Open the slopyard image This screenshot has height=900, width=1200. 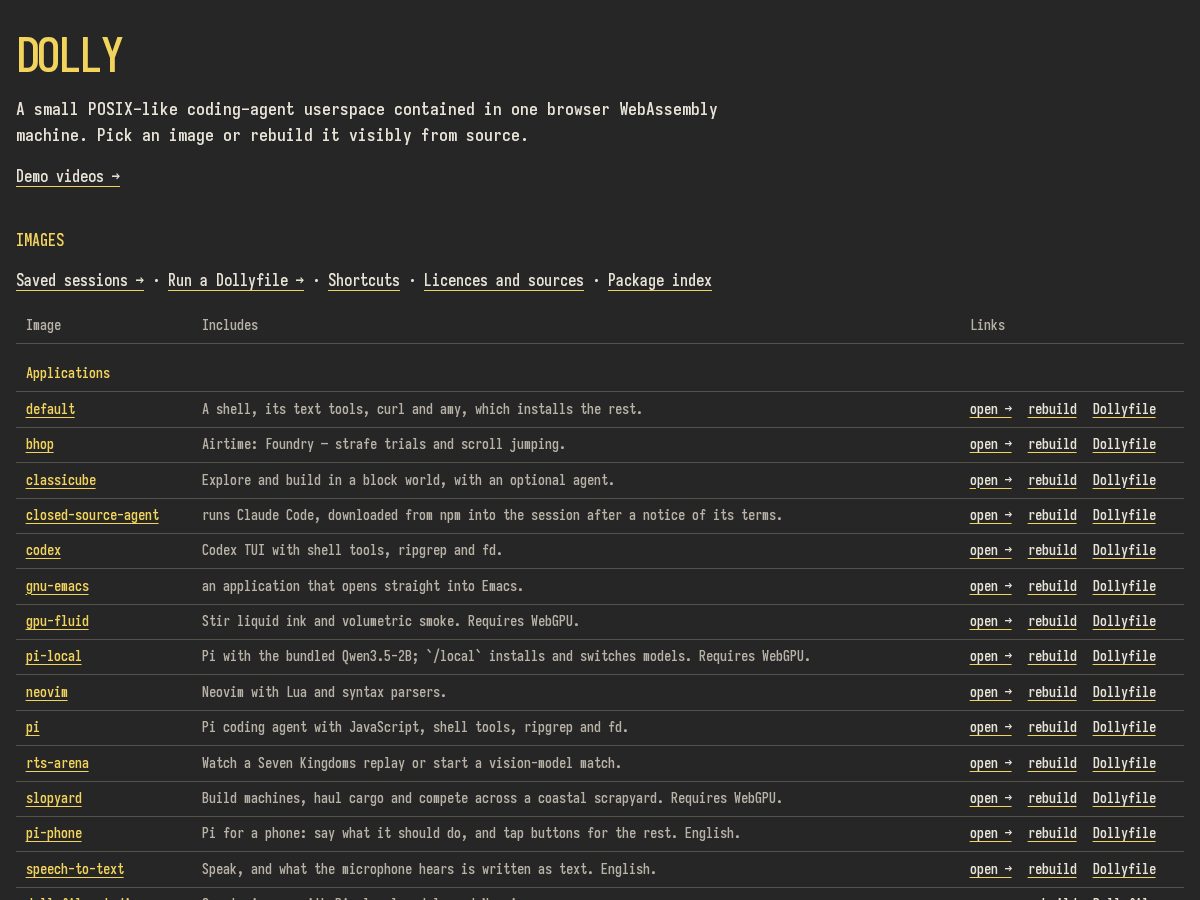coord(991,798)
